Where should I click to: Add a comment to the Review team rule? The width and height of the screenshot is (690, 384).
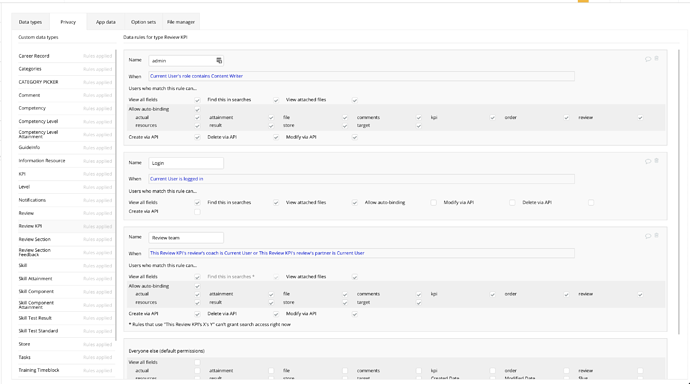click(x=648, y=236)
